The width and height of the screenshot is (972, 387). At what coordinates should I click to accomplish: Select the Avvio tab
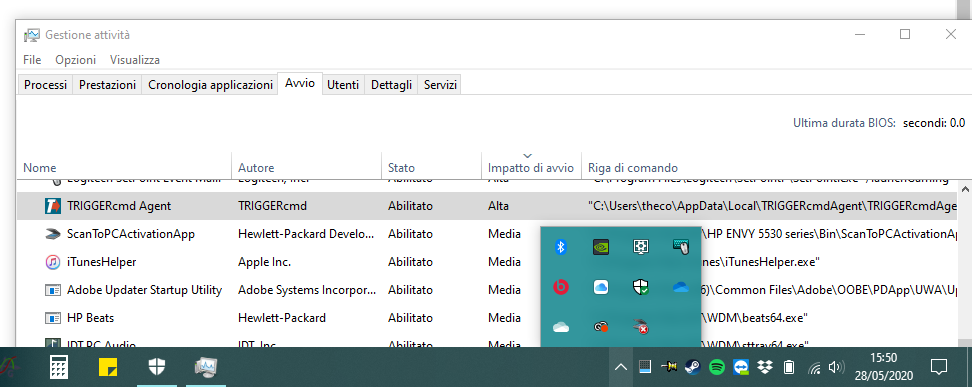(x=300, y=84)
